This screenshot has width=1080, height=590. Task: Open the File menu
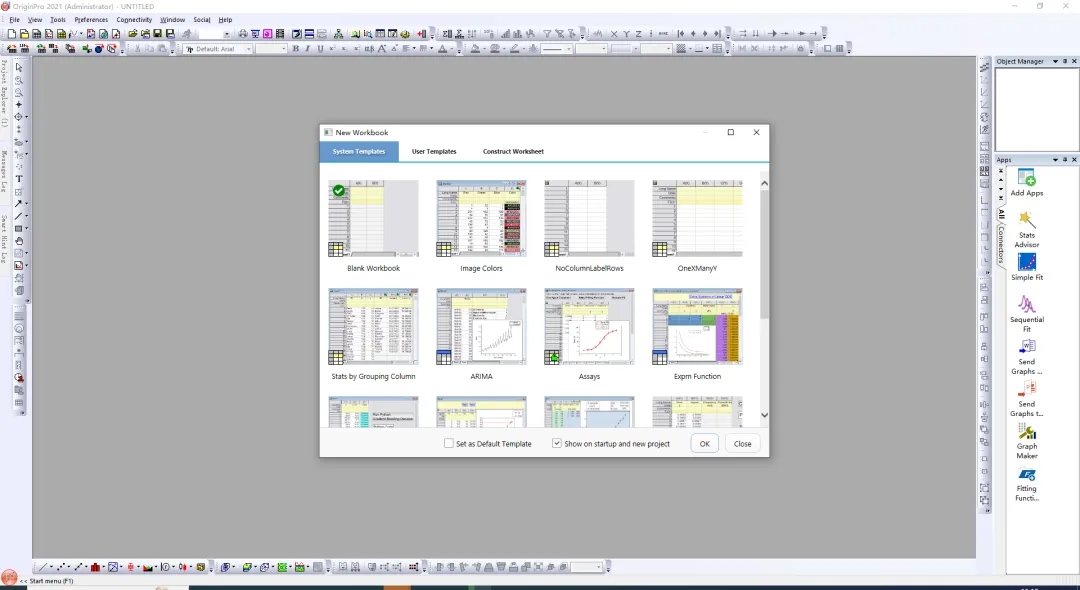(14, 19)
